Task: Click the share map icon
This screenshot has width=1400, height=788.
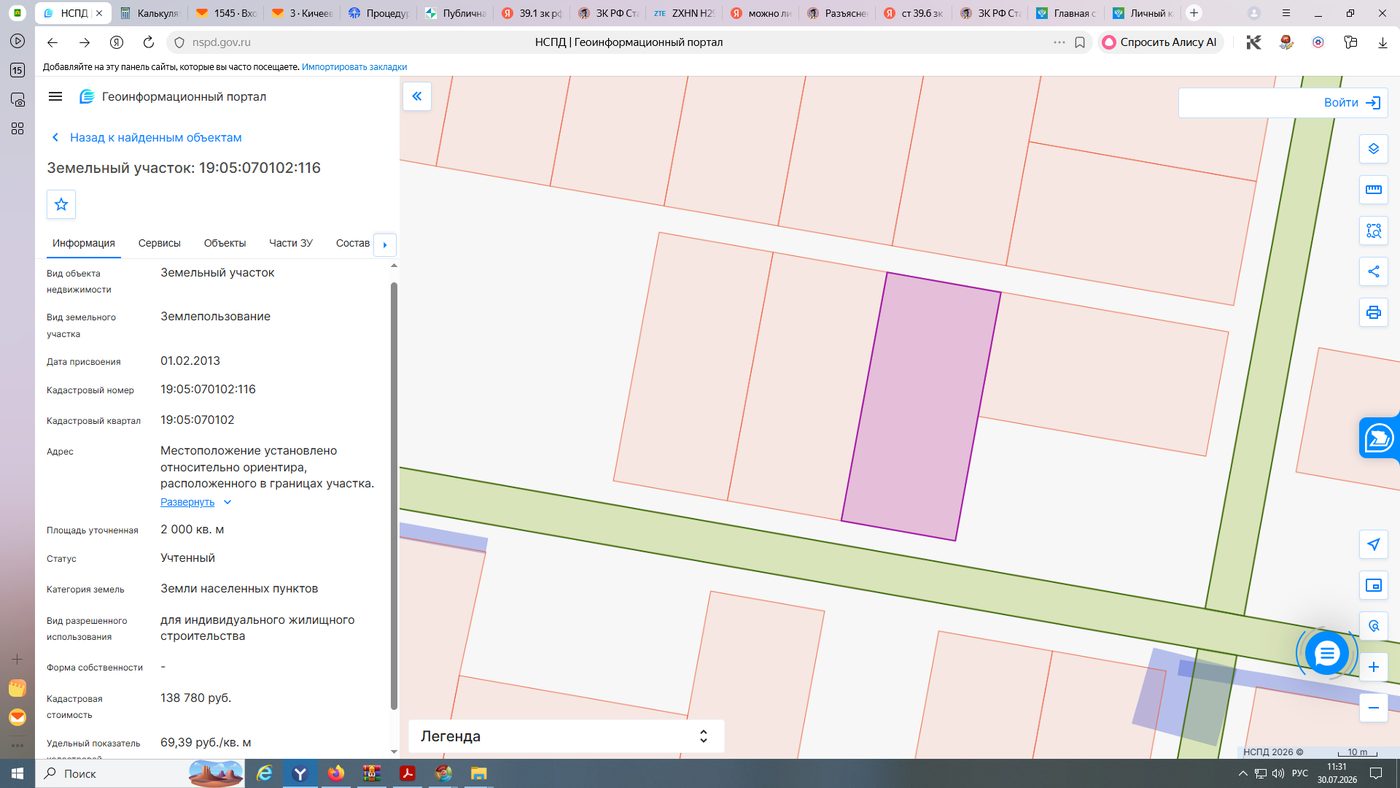Action: click(1373, 271)
